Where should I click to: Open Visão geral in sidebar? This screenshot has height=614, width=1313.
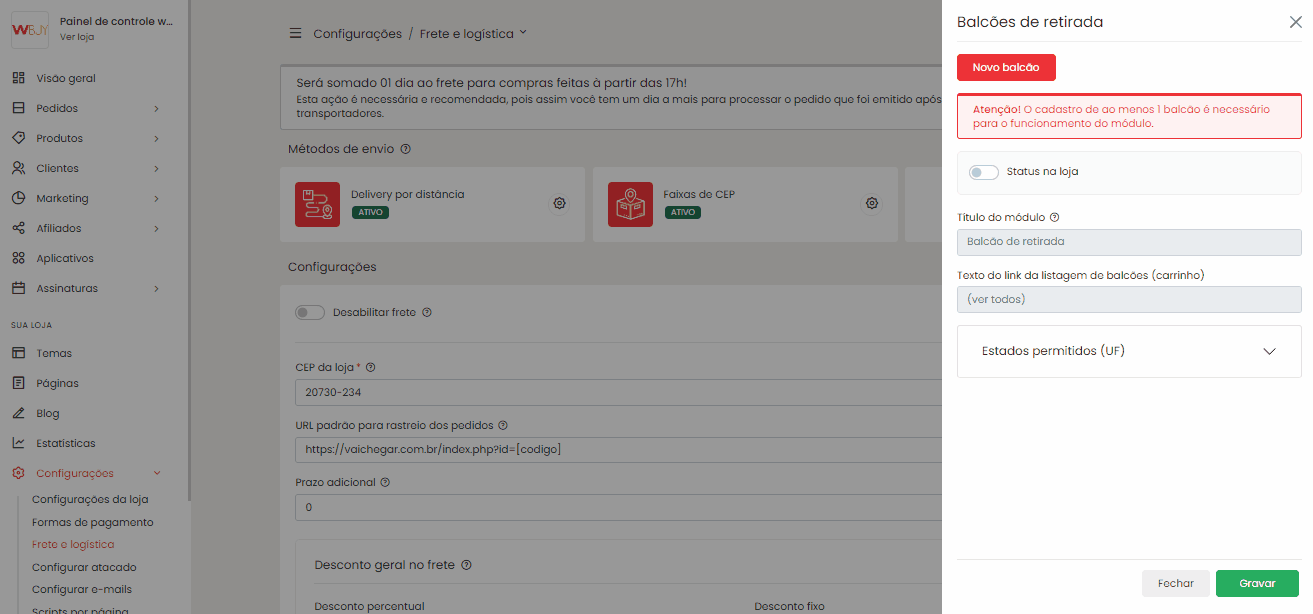66,78
